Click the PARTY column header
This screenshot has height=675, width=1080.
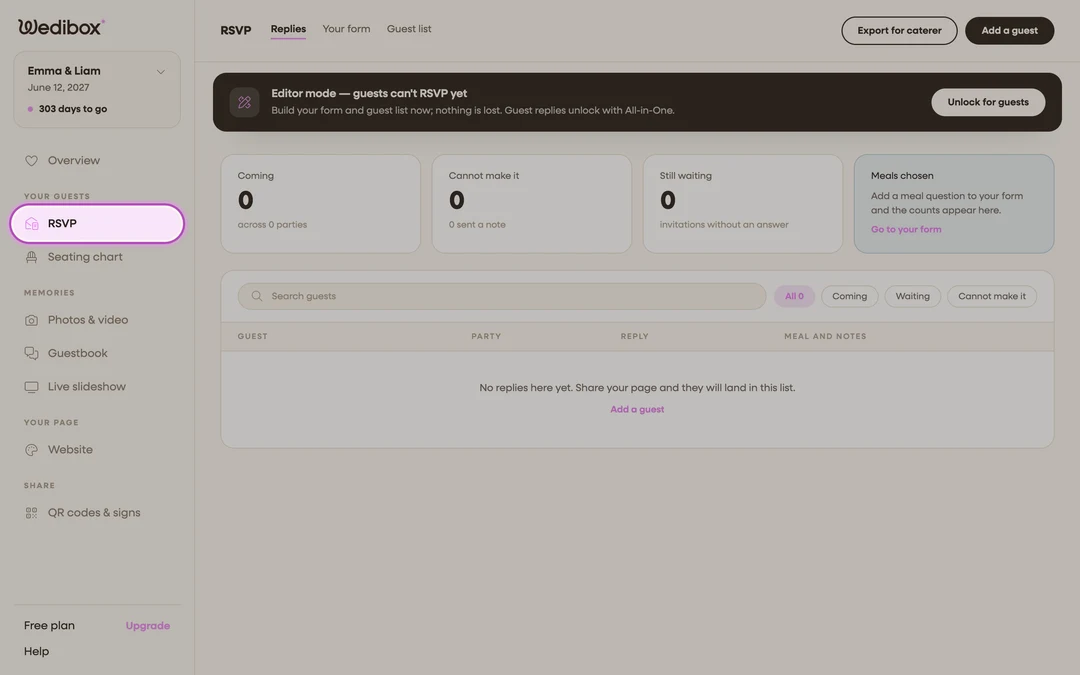pyautogui.click(x=486, y=337)
